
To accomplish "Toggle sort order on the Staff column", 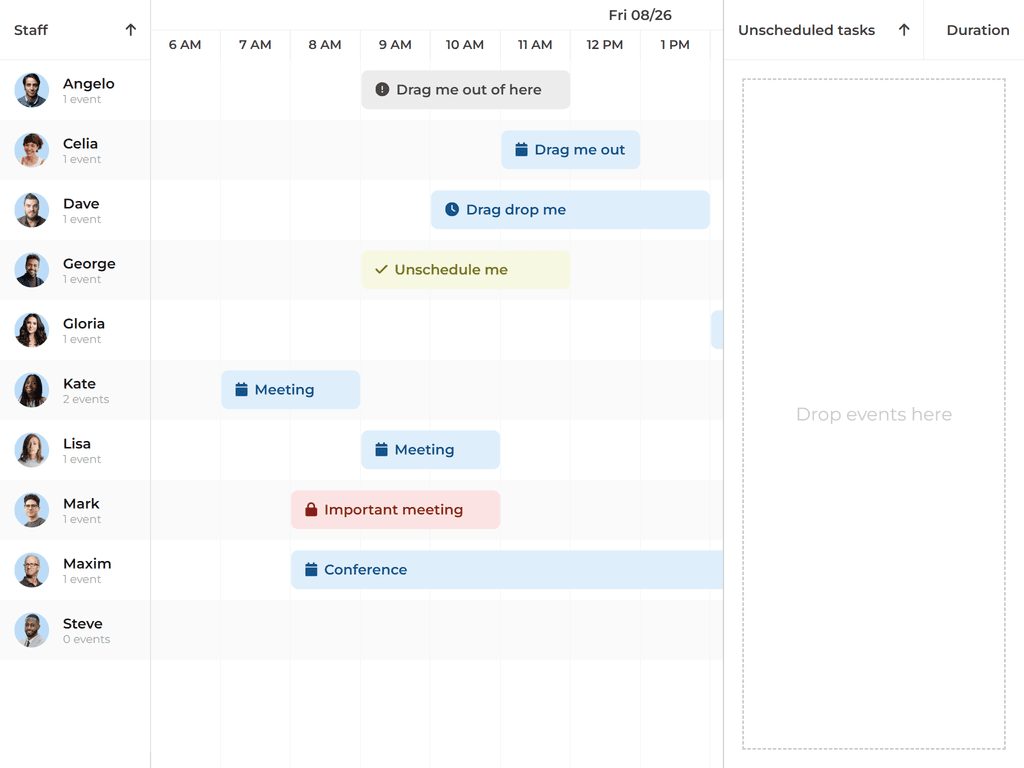I will (x=130, y=30).
